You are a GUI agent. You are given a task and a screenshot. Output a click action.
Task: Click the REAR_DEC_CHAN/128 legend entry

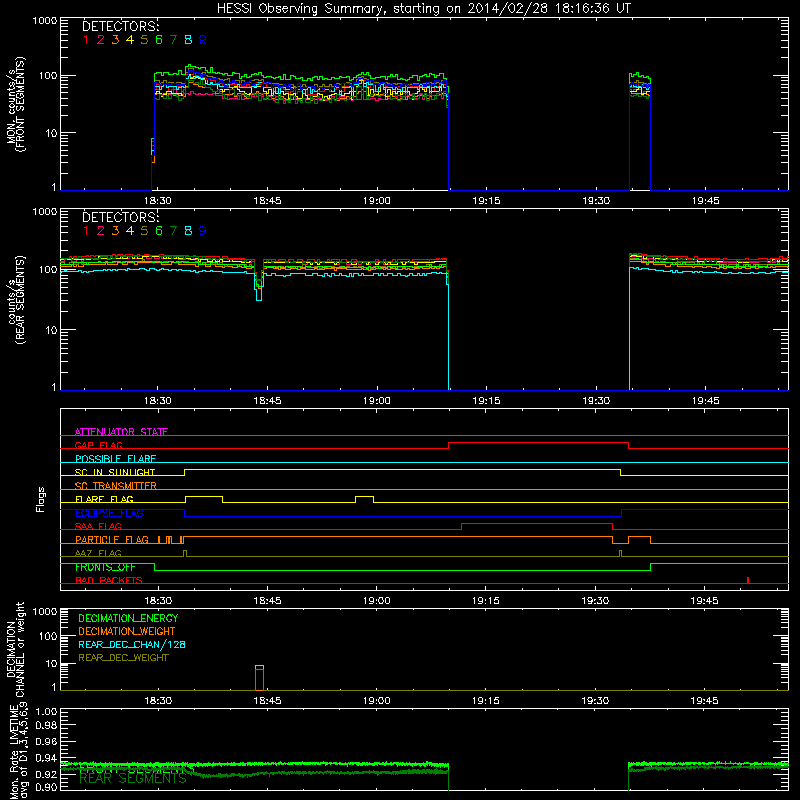[x=132, y=644]
